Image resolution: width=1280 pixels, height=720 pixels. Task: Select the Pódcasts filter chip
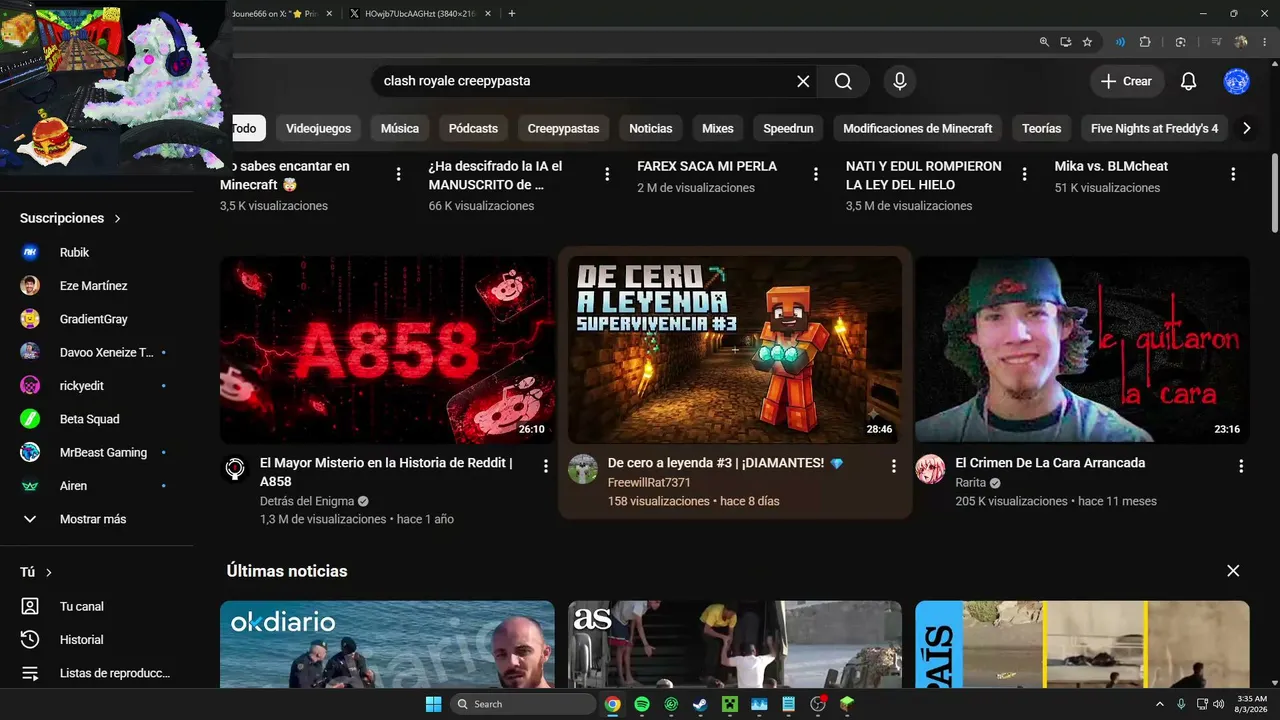pos(473,128)
